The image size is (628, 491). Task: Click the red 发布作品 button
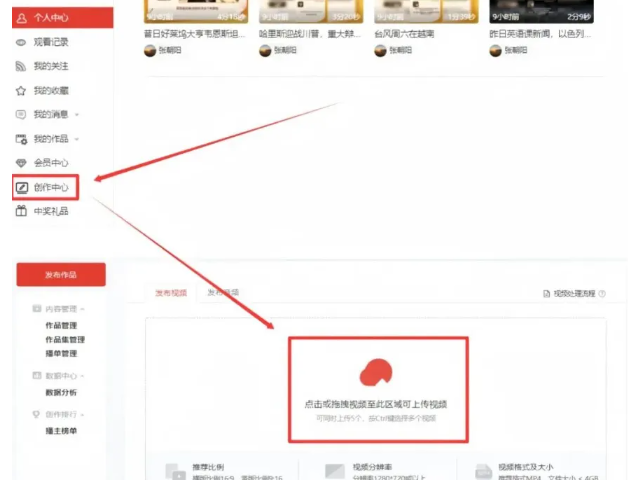[x=61, y=275]
